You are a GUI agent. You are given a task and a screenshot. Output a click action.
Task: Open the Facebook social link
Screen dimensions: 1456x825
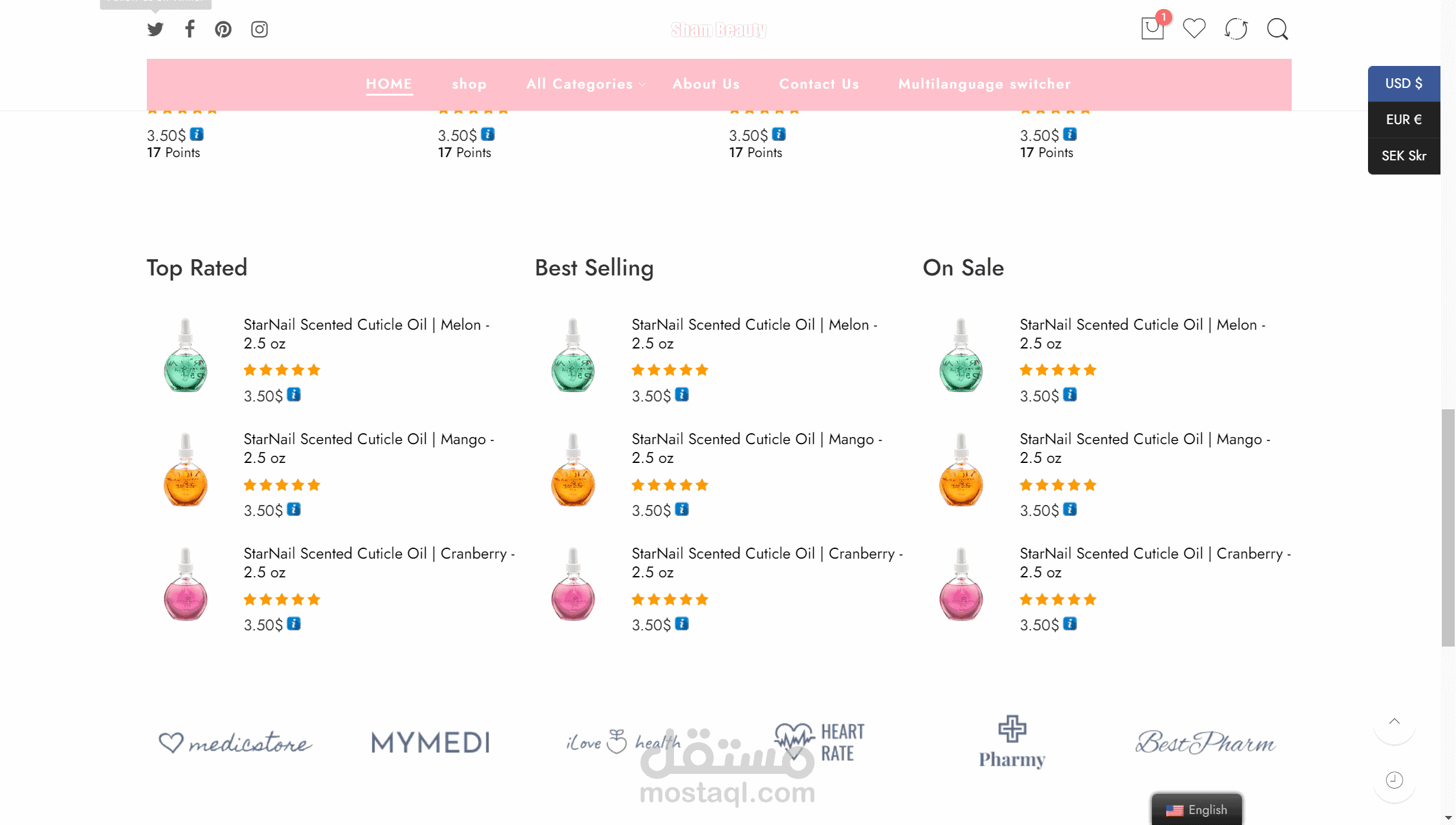pos(190,28)
